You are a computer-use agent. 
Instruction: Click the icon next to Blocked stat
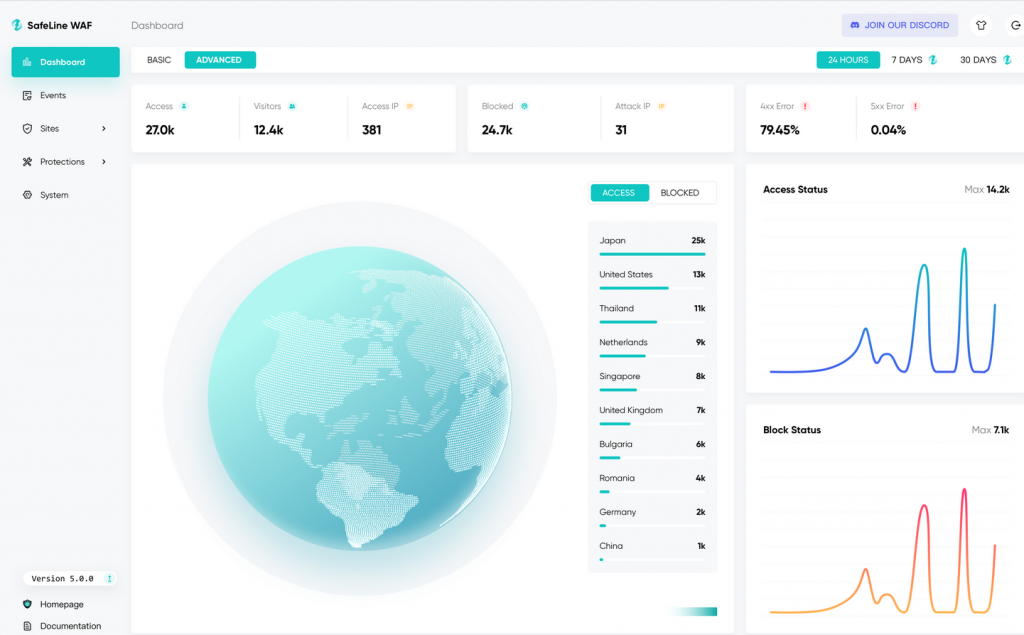(x=525, y=106)
